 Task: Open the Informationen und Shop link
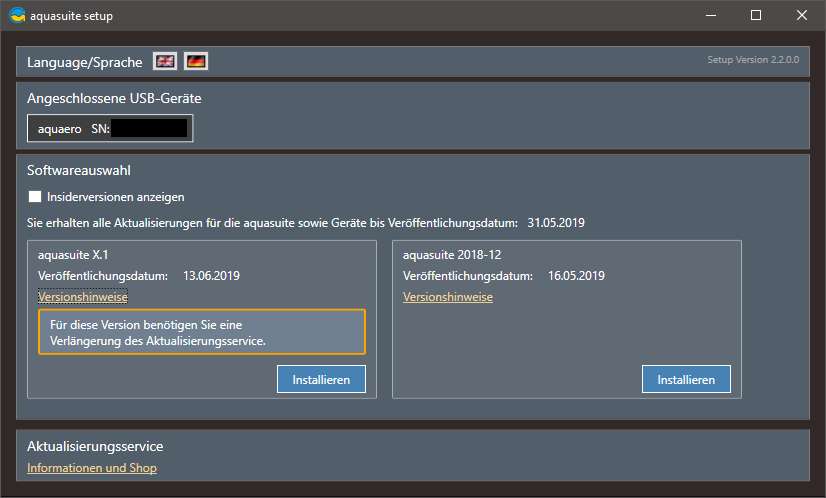(x=92, y=467)
